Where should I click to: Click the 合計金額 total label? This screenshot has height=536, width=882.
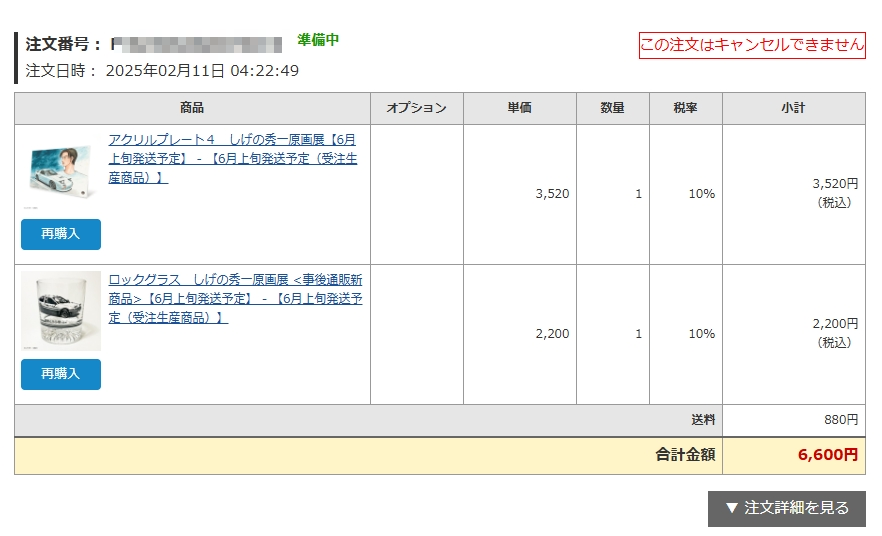click(x=685, y=454)
